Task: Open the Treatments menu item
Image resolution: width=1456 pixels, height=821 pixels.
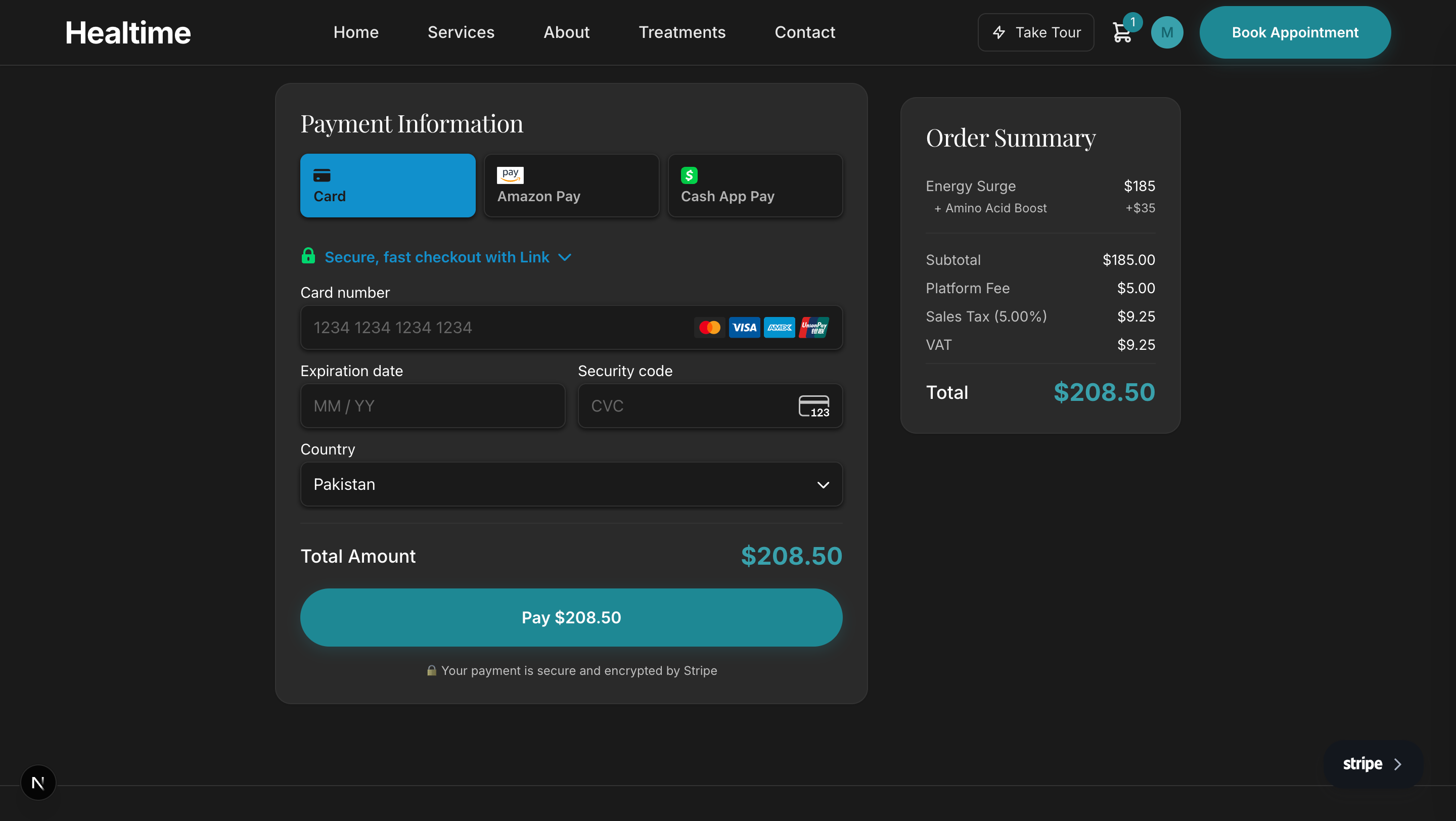Action: click(681, 32)
